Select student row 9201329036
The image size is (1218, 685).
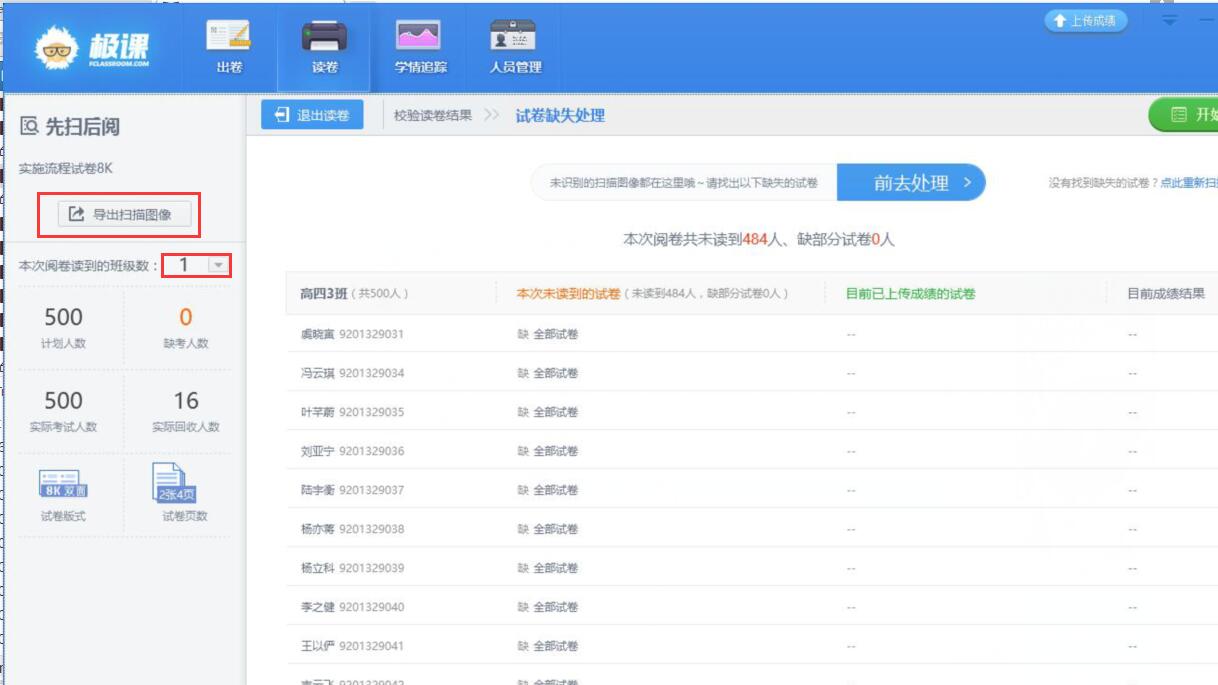point(752,451)
